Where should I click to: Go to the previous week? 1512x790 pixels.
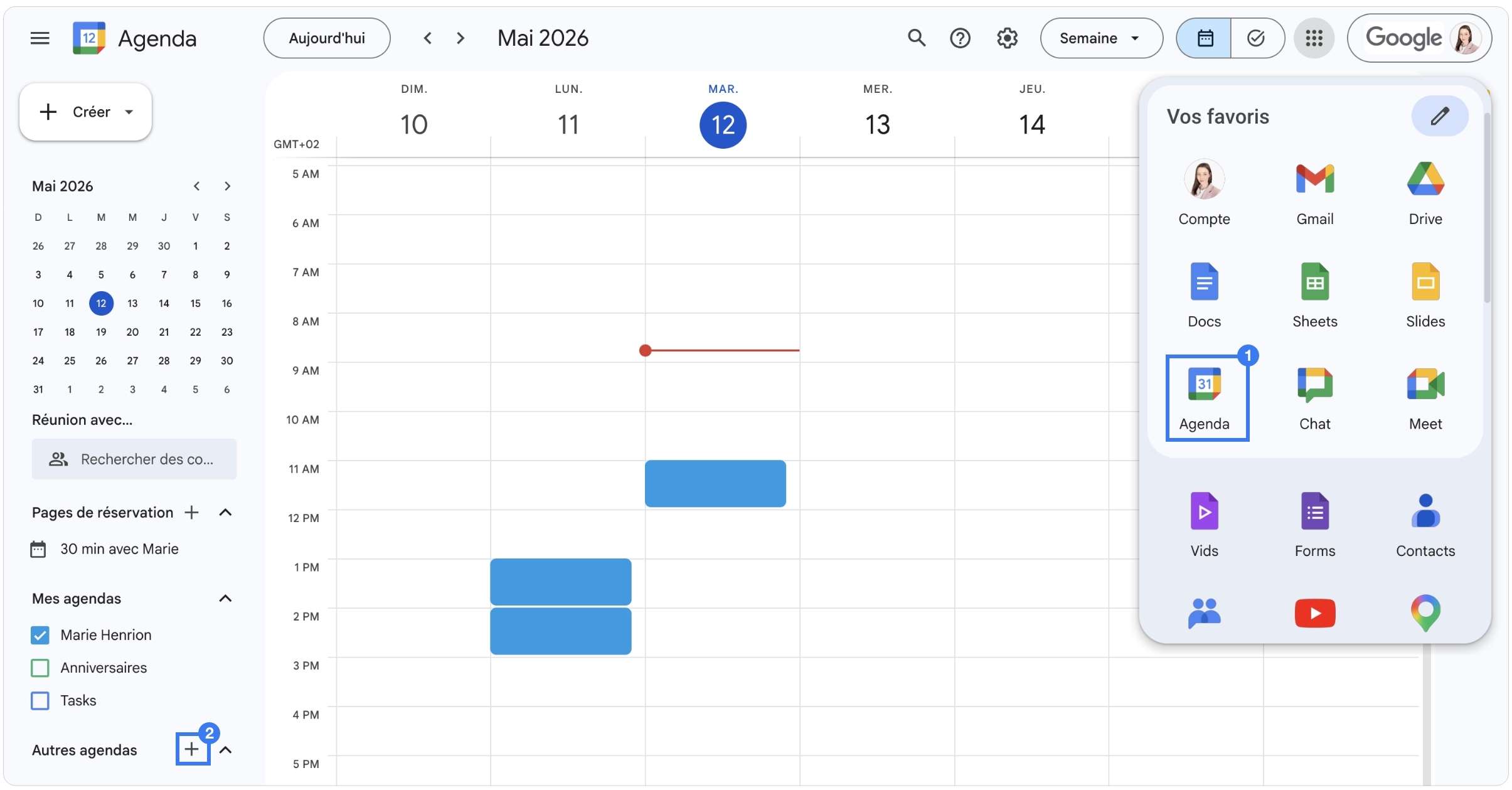click(x=428, y=38)
